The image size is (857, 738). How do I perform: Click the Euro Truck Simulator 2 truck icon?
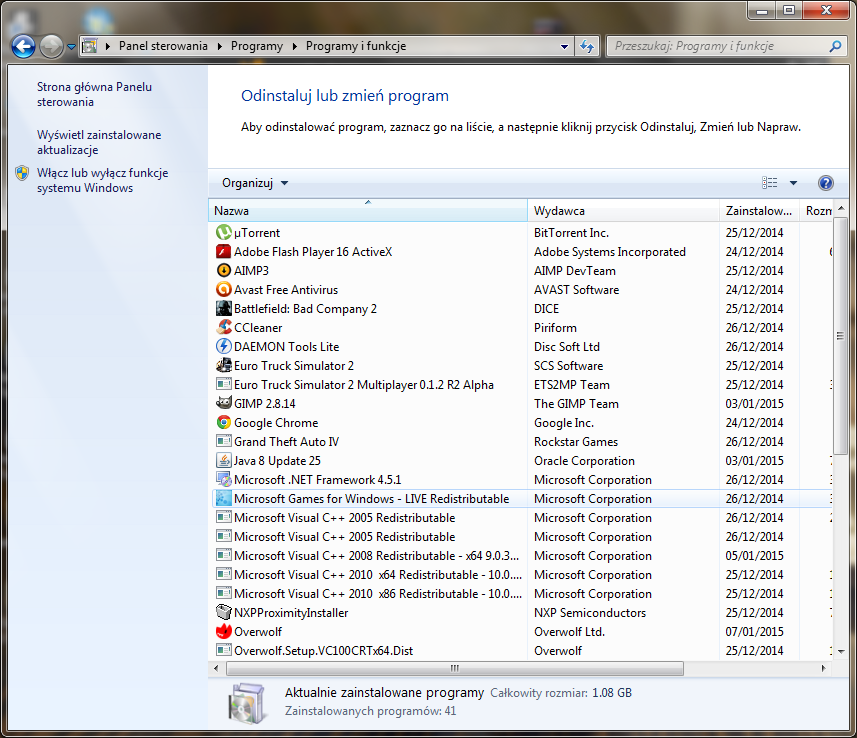pyautogui.click(x=224, y=365)
